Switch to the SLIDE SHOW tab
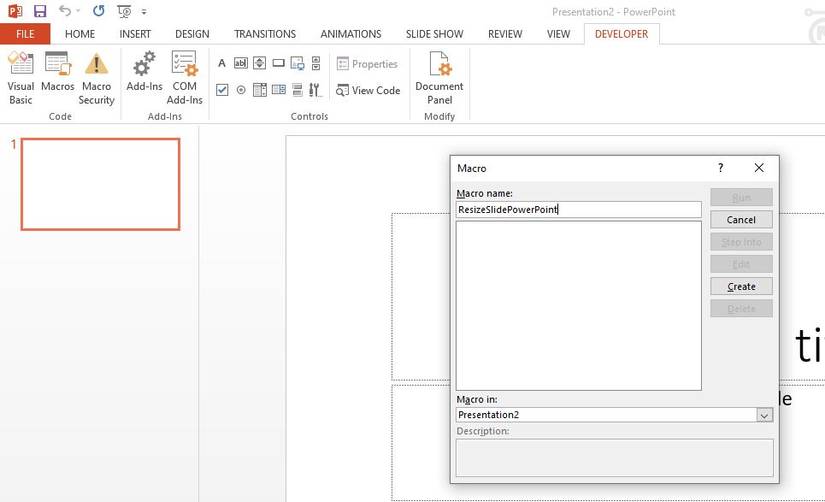Viewport: 825px width, 502px height. point(434,34)
